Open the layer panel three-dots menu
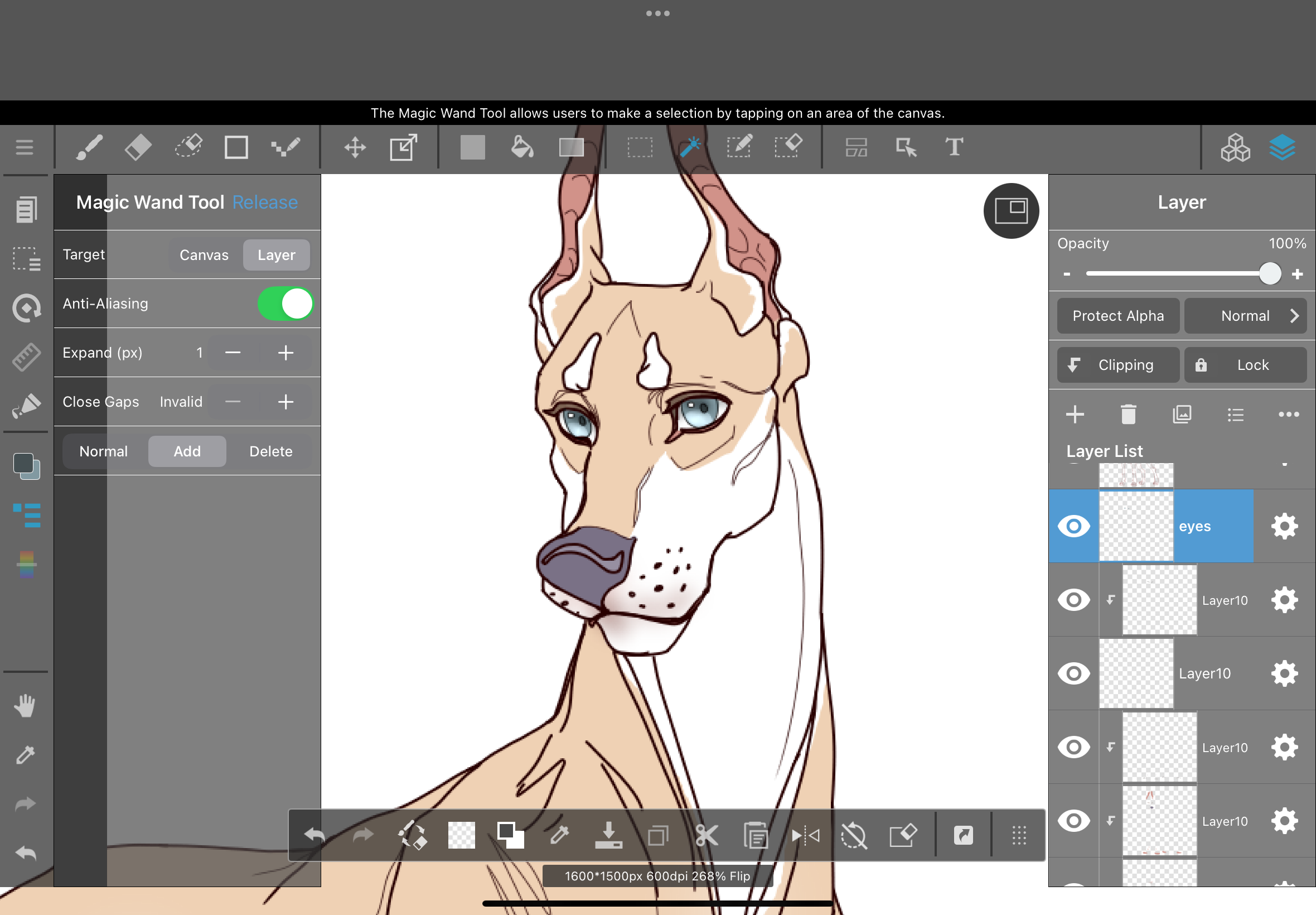1316x915 pixels. 1289,414
